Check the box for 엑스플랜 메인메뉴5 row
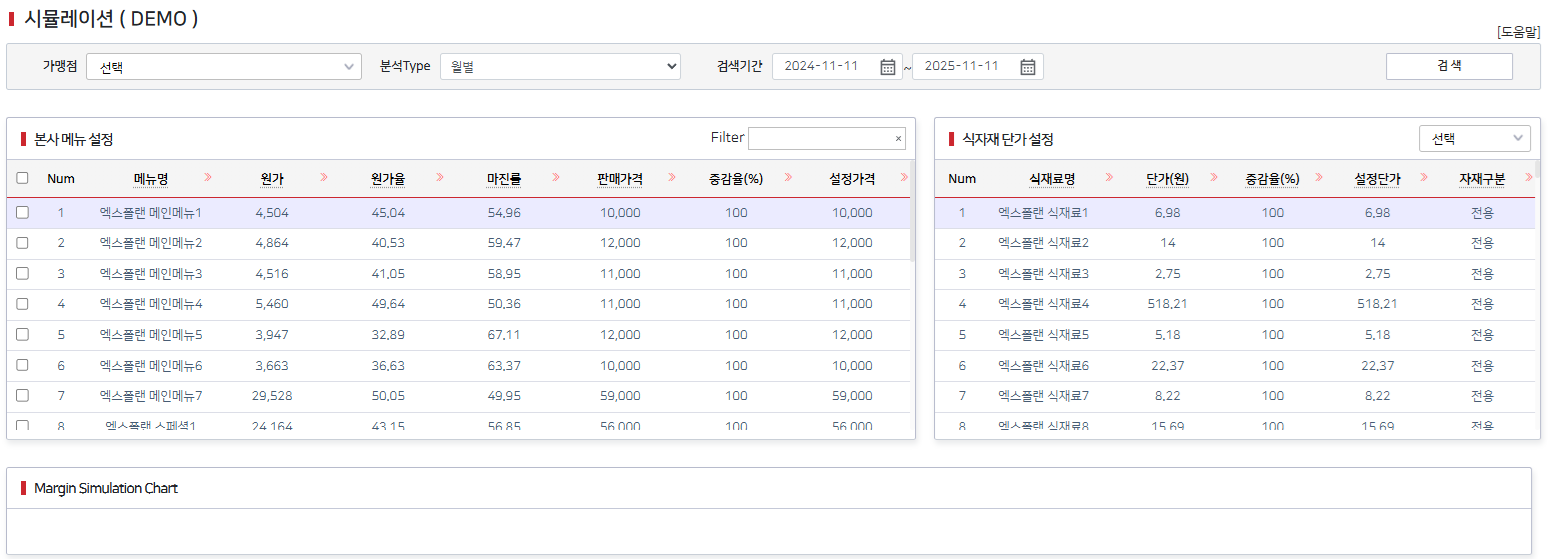Screen dimensions: 1550x559 click(22, 335)
